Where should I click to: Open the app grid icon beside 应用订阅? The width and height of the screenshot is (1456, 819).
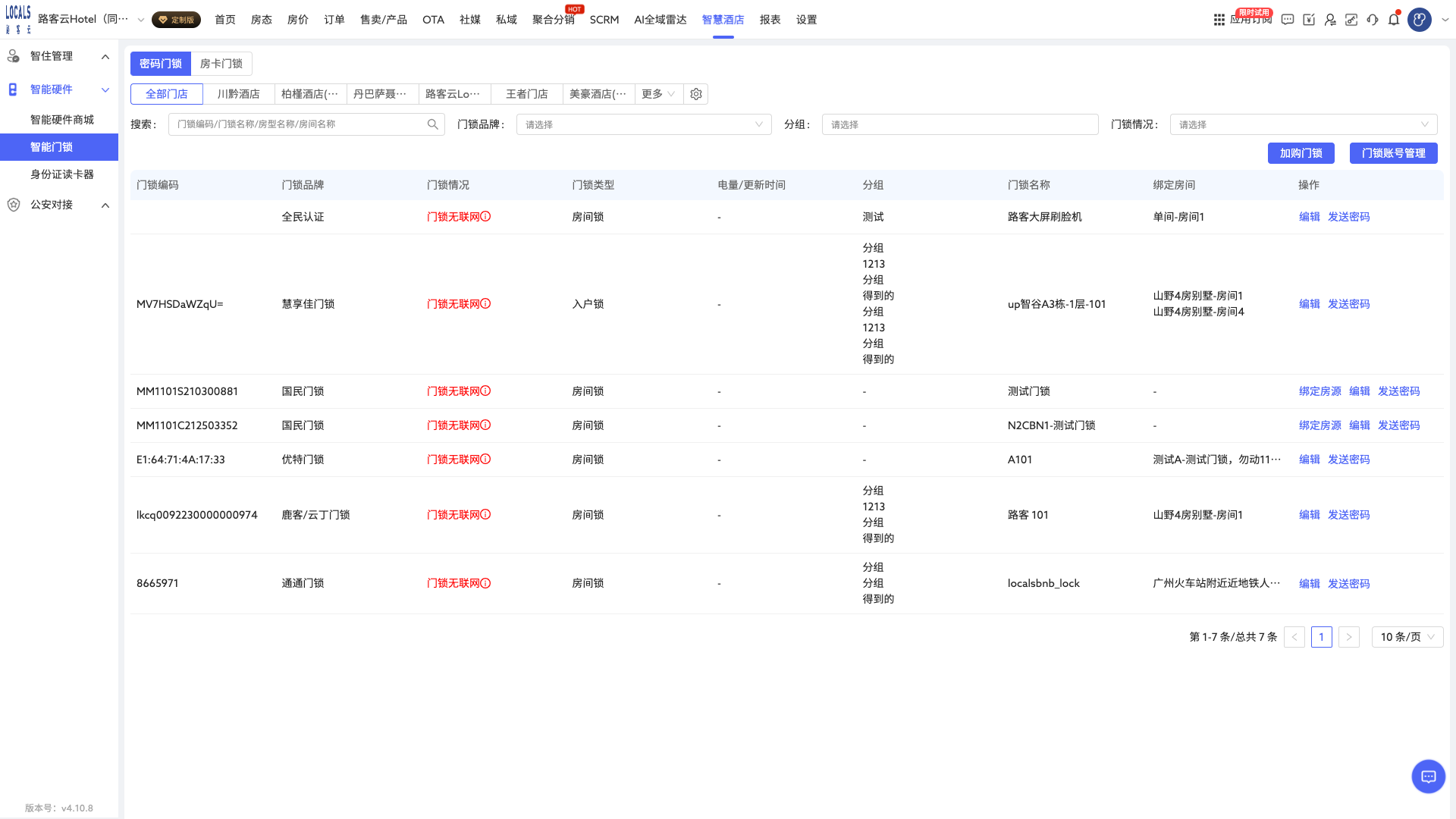coord(1219,20)
